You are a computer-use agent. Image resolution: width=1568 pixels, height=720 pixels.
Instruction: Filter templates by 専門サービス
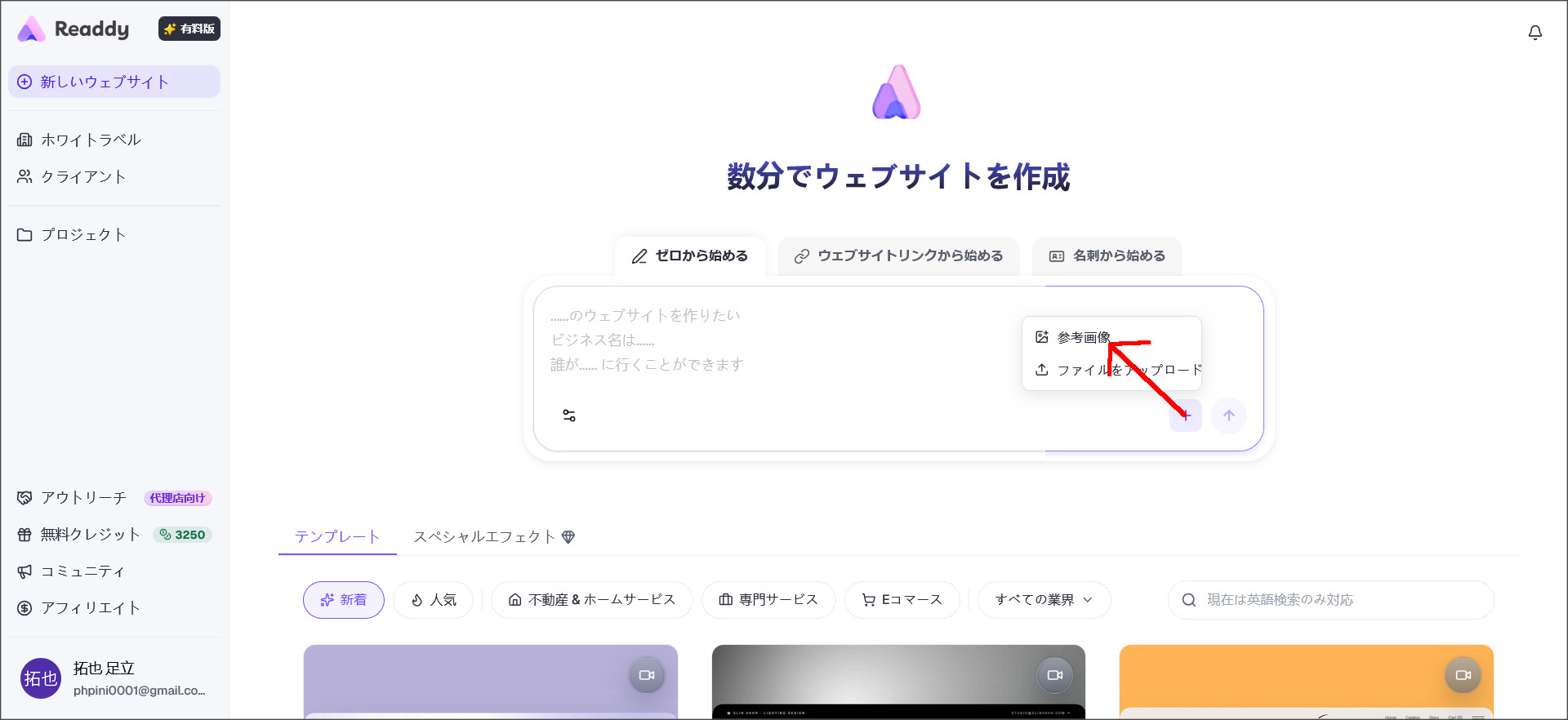tap(768, 600)
